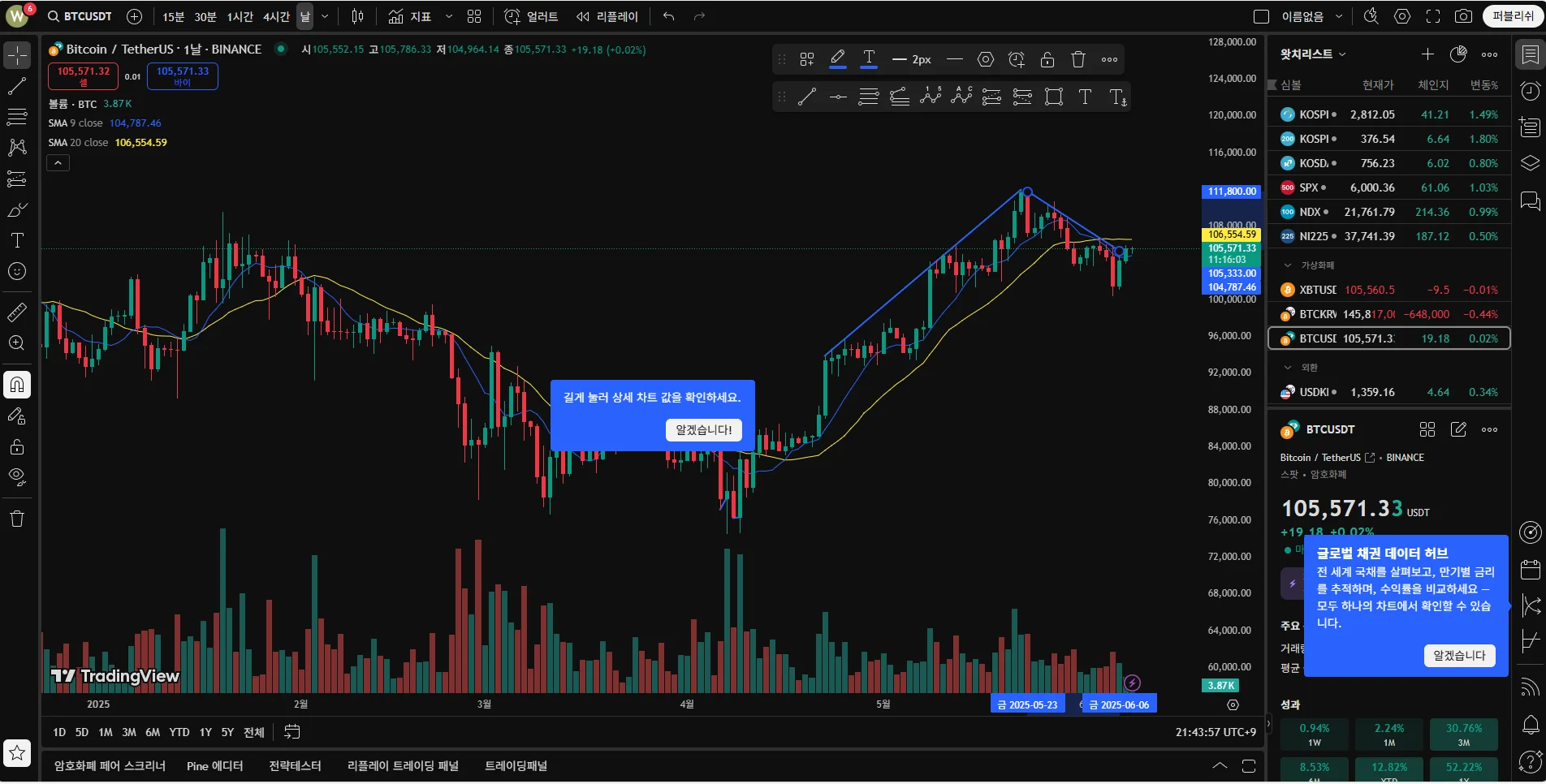Click the 얼러트 alert button
1546x784 pixels.
click(x=531, y=16)
